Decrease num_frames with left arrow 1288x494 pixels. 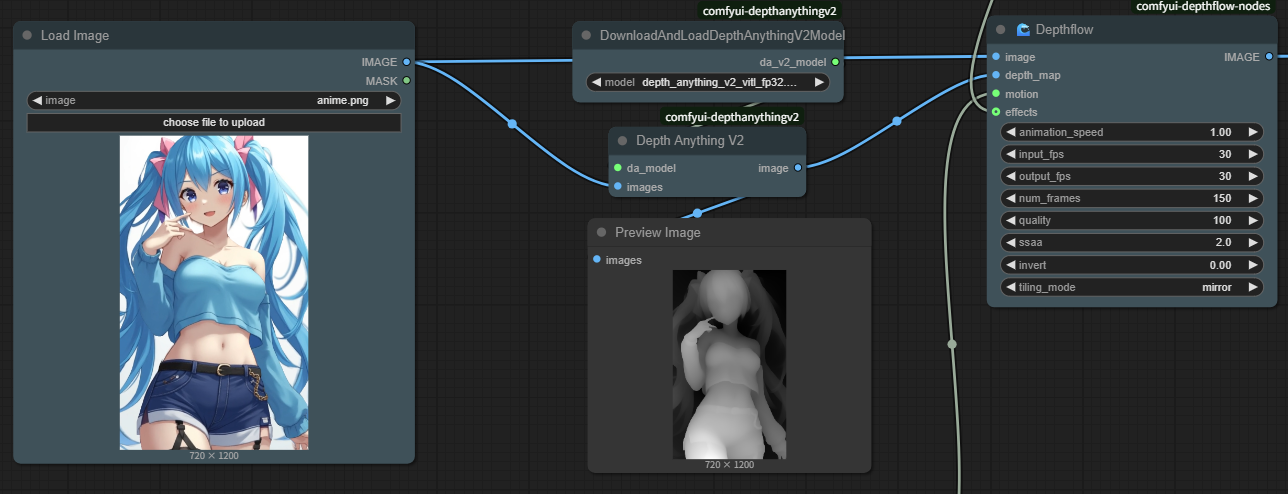(x=1011, y=198)
